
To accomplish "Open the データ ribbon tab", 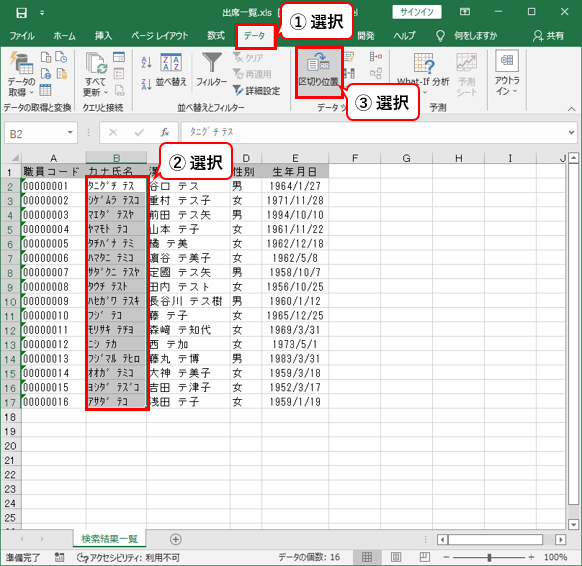I will [x=255, y=36].
